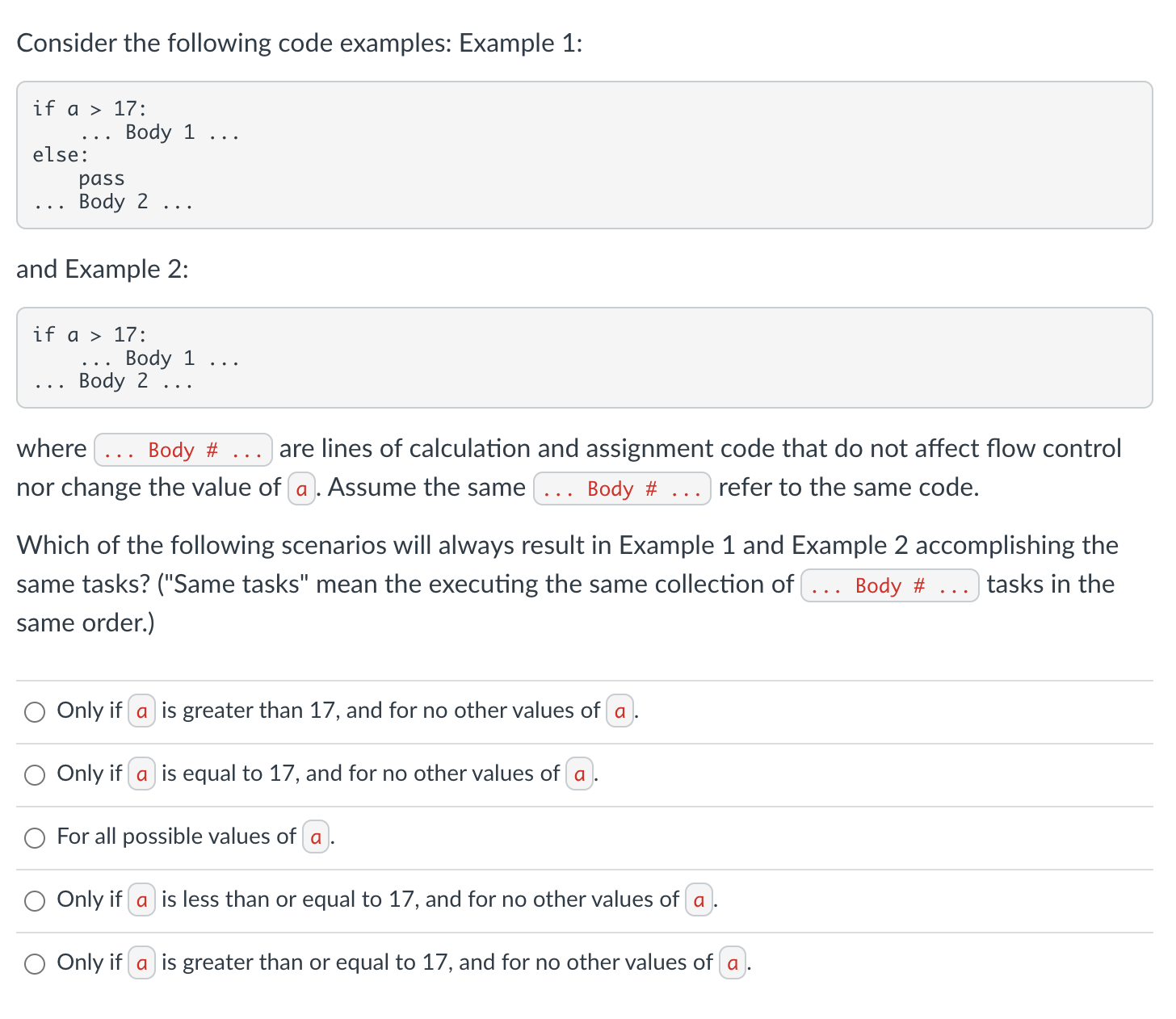Click 'if a > 17:' line in Example 2 code
This screenshot has height=1019, width=1176.
coord(90,334)
